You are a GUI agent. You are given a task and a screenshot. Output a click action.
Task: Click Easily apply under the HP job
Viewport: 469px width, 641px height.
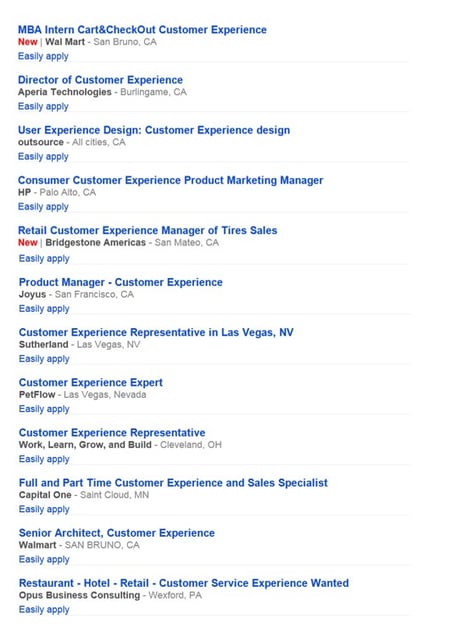(43, 207)
